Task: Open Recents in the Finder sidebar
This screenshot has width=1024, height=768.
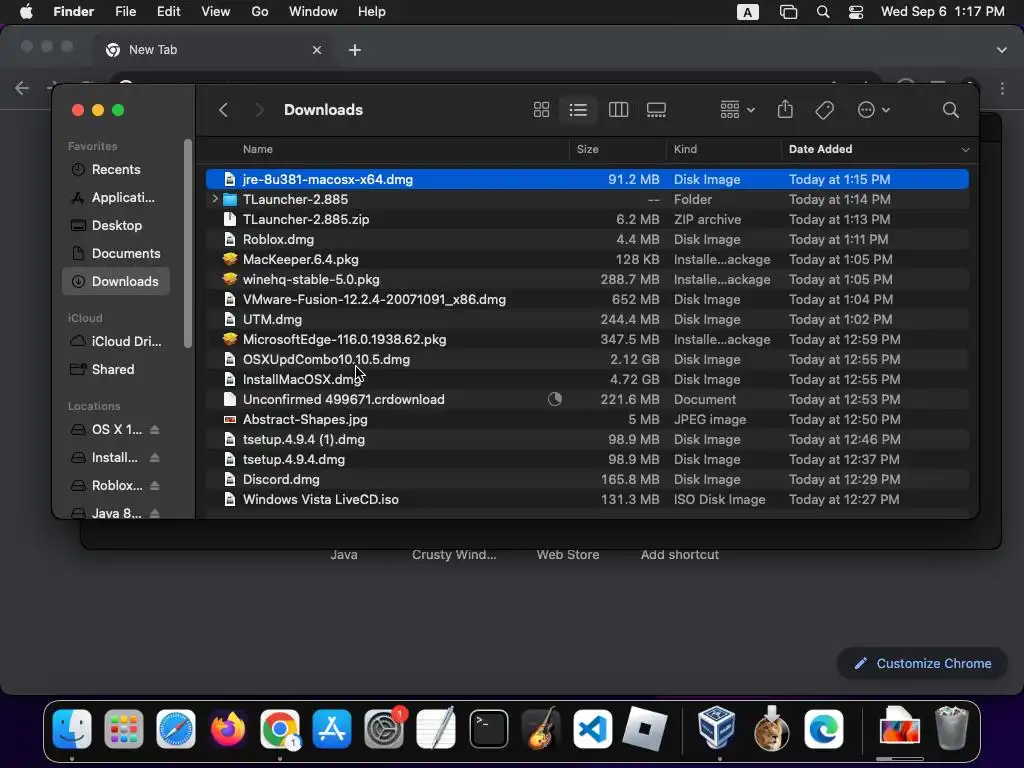Action: (115, 170)
